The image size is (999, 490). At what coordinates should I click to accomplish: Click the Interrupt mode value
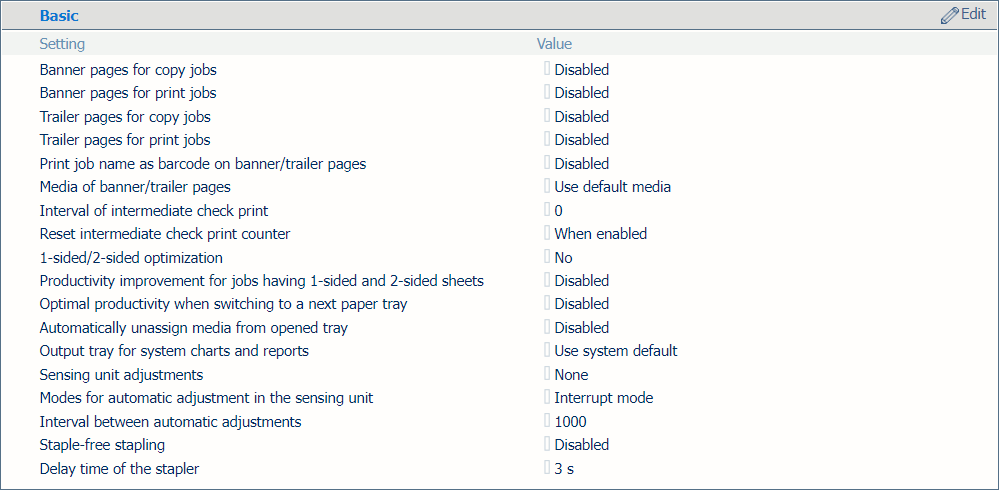pyautogui.click(x=603, y=398)
